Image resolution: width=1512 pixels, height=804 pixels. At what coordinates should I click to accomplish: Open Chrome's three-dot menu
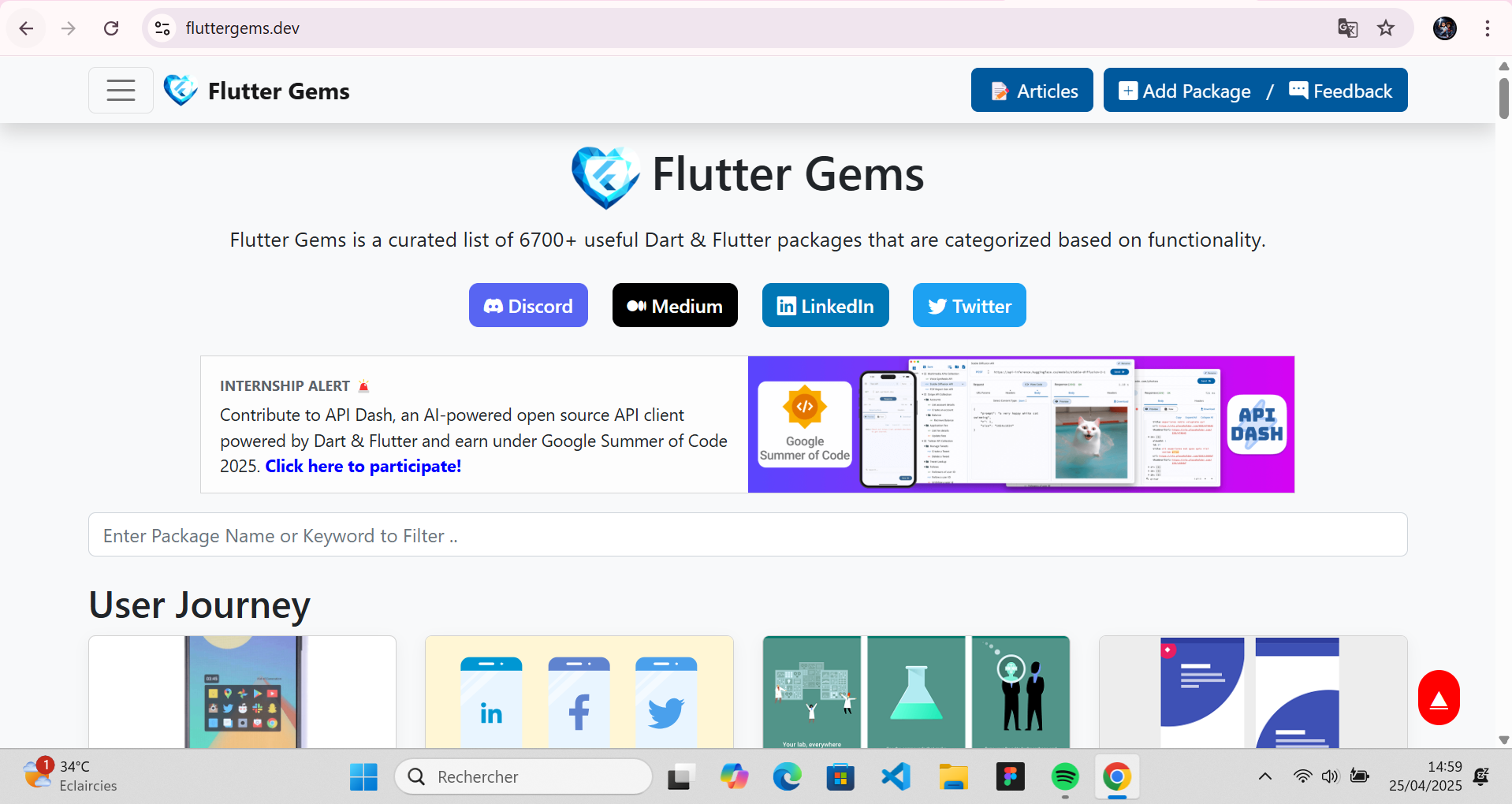(x=1488, y=28)
